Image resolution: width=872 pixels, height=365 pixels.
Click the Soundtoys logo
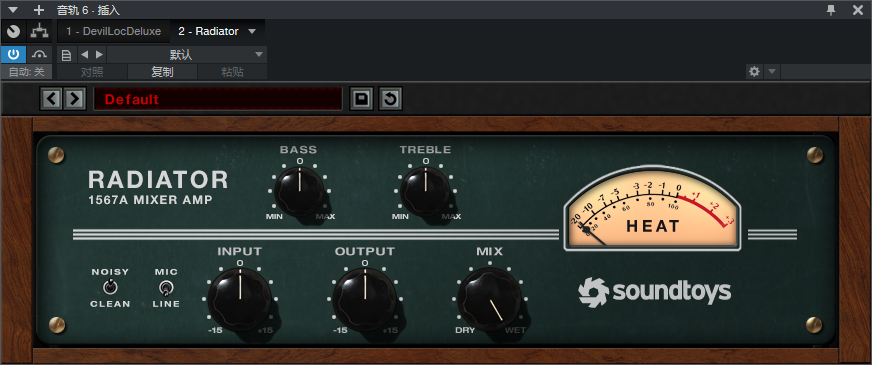(655, 292)
